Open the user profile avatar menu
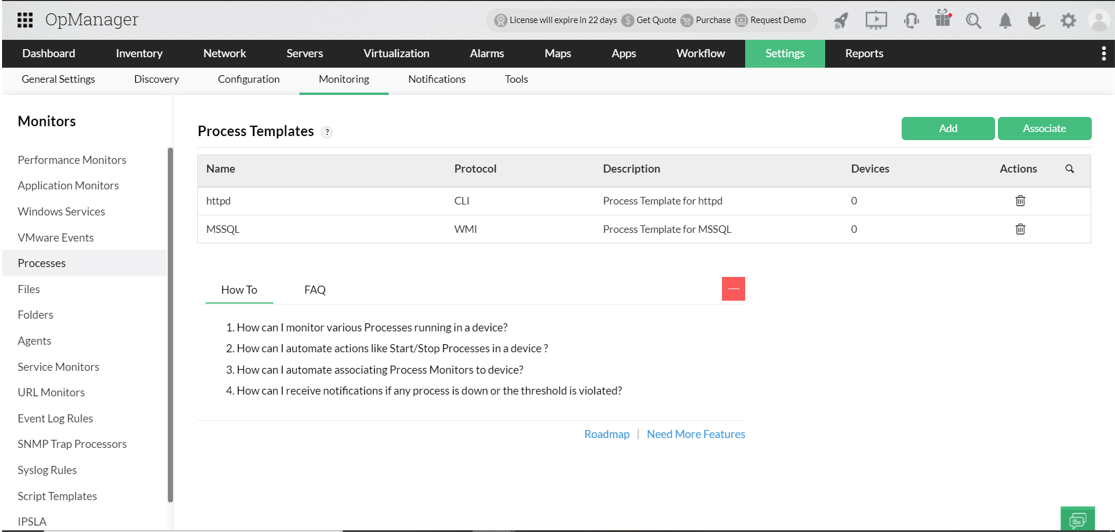The height and width of the screenshot is (532, 1115). [1100, 21]
